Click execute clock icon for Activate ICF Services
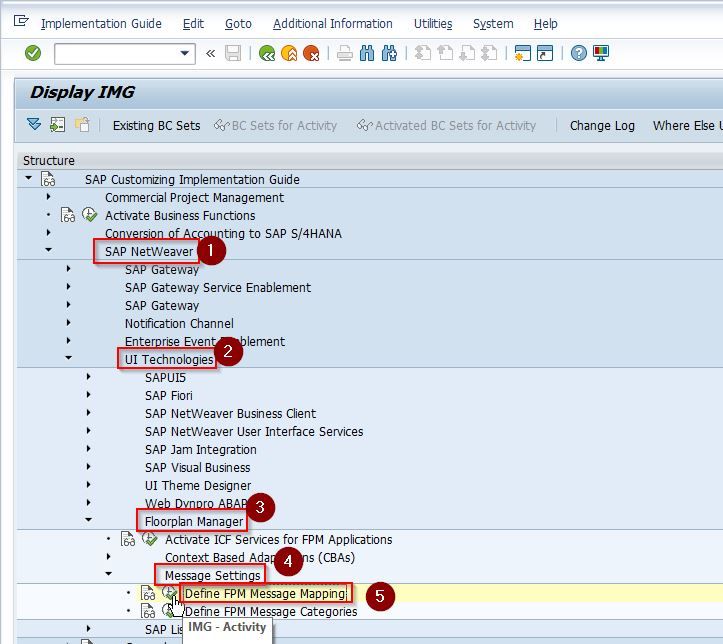 coord(149,538)
